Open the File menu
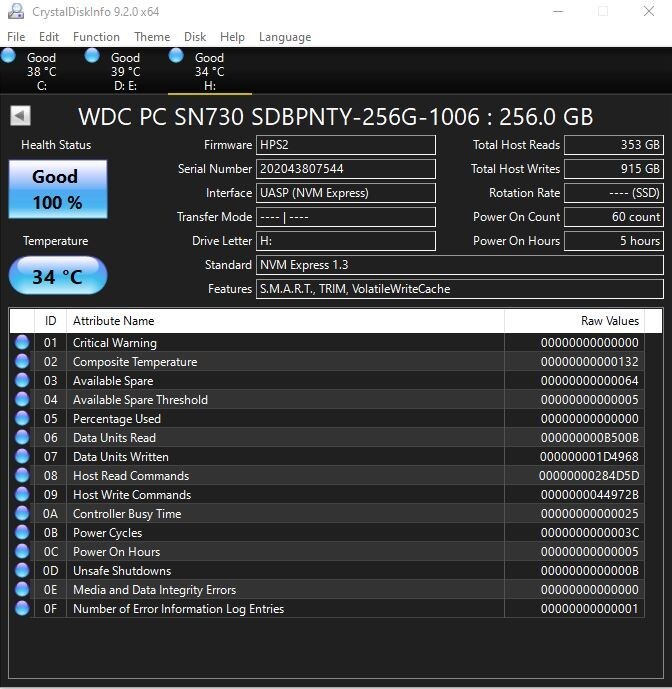Viewport: 672px width, 689px height. 16,37
